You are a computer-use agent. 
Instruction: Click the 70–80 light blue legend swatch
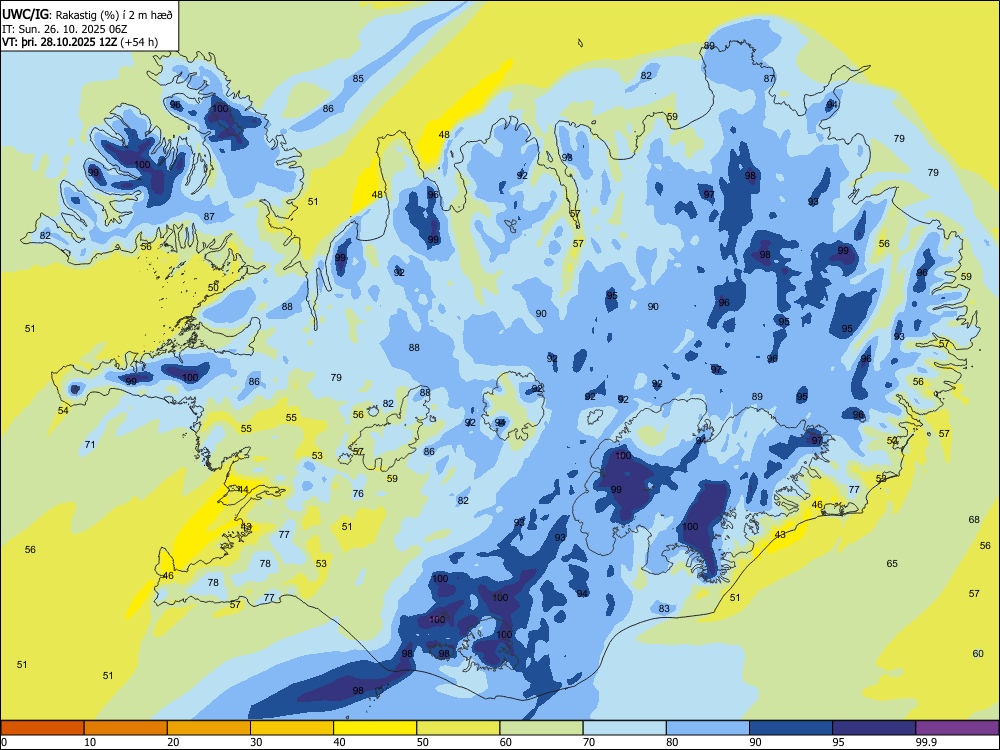624,728
